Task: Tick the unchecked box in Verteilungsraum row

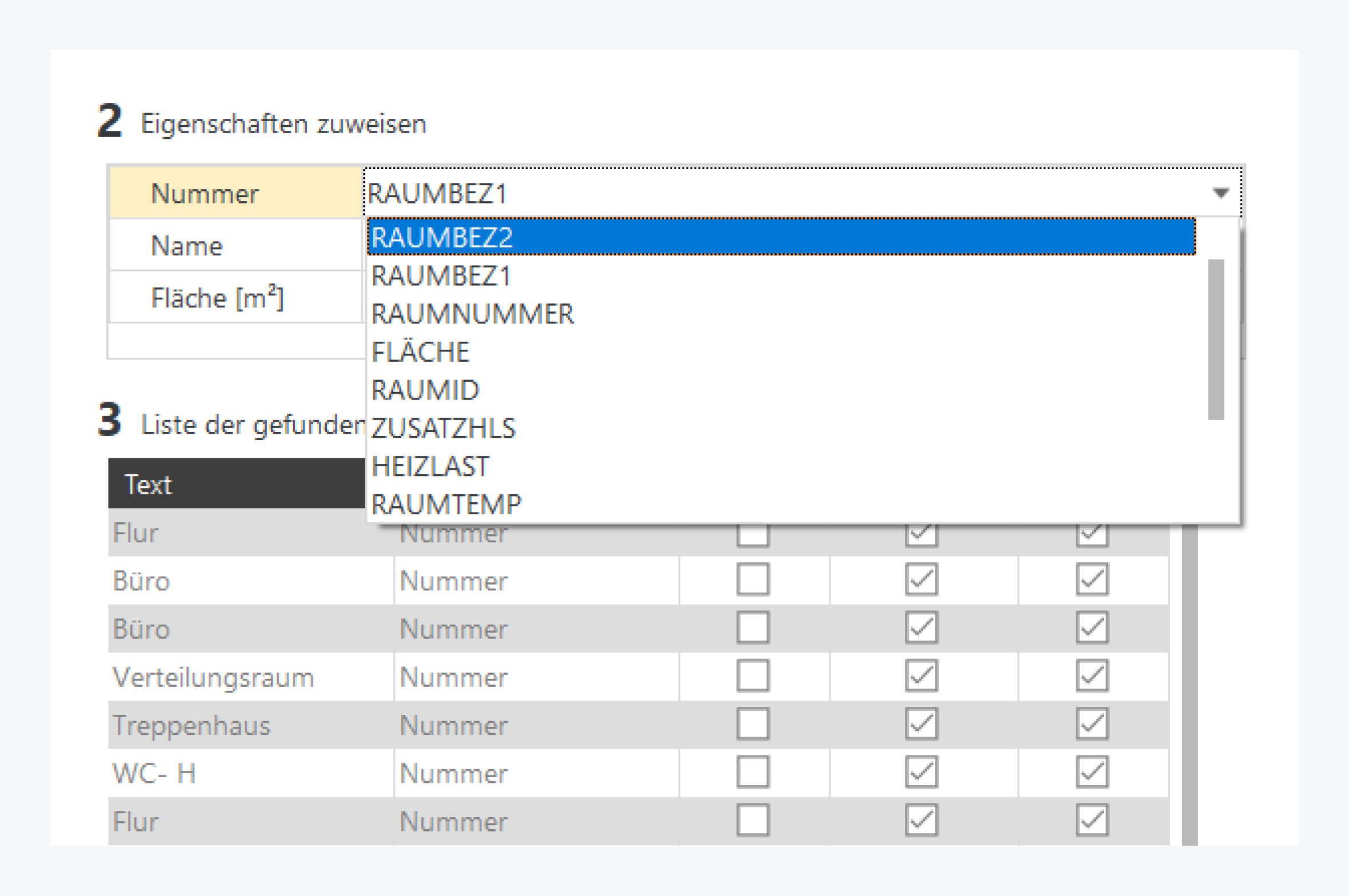Action: tap(753, 677)
